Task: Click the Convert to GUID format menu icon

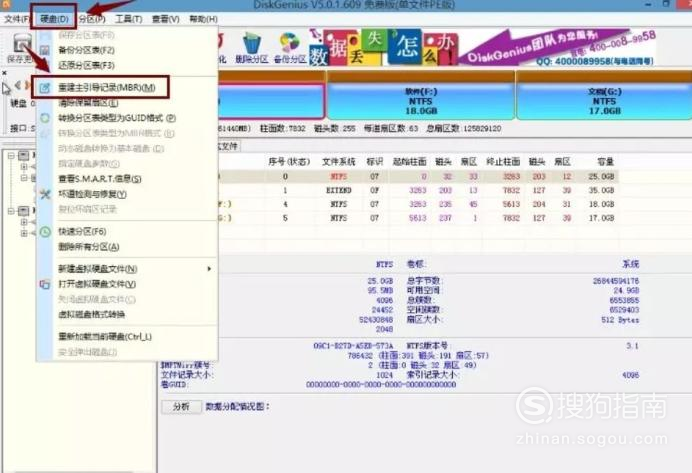Action: [x=45, y=118]
